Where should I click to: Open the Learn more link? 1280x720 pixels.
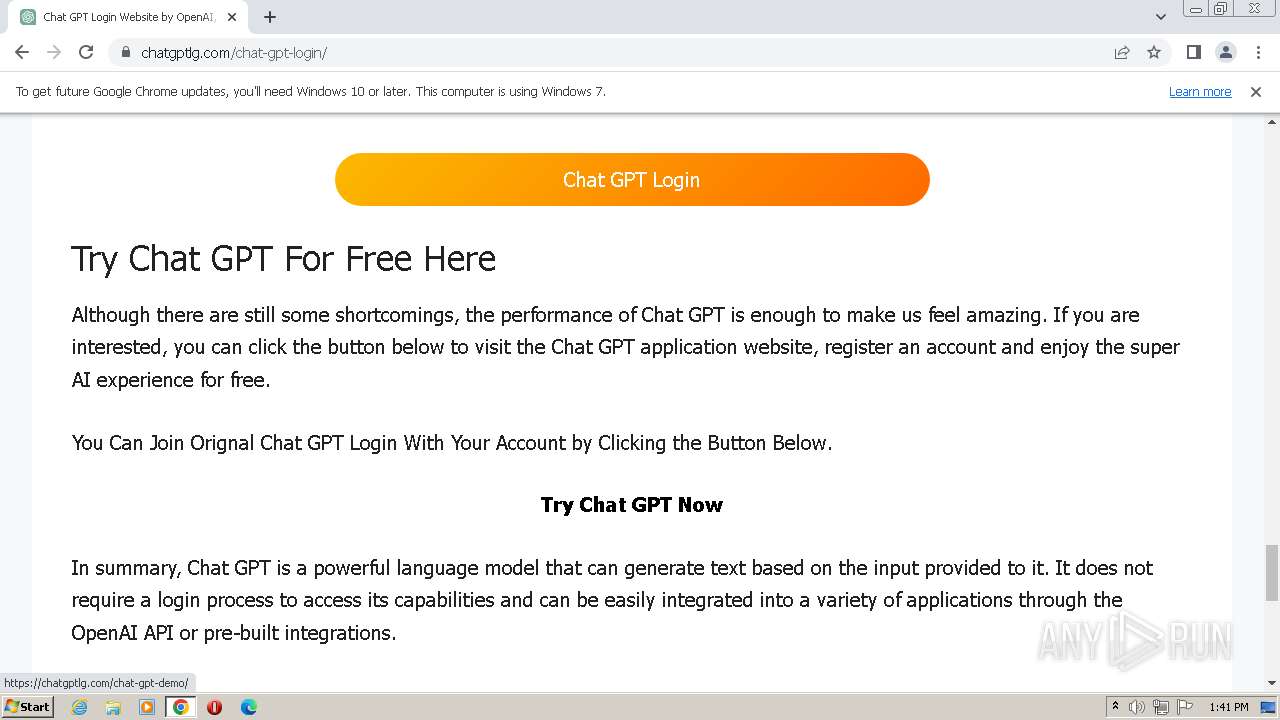1200,92
